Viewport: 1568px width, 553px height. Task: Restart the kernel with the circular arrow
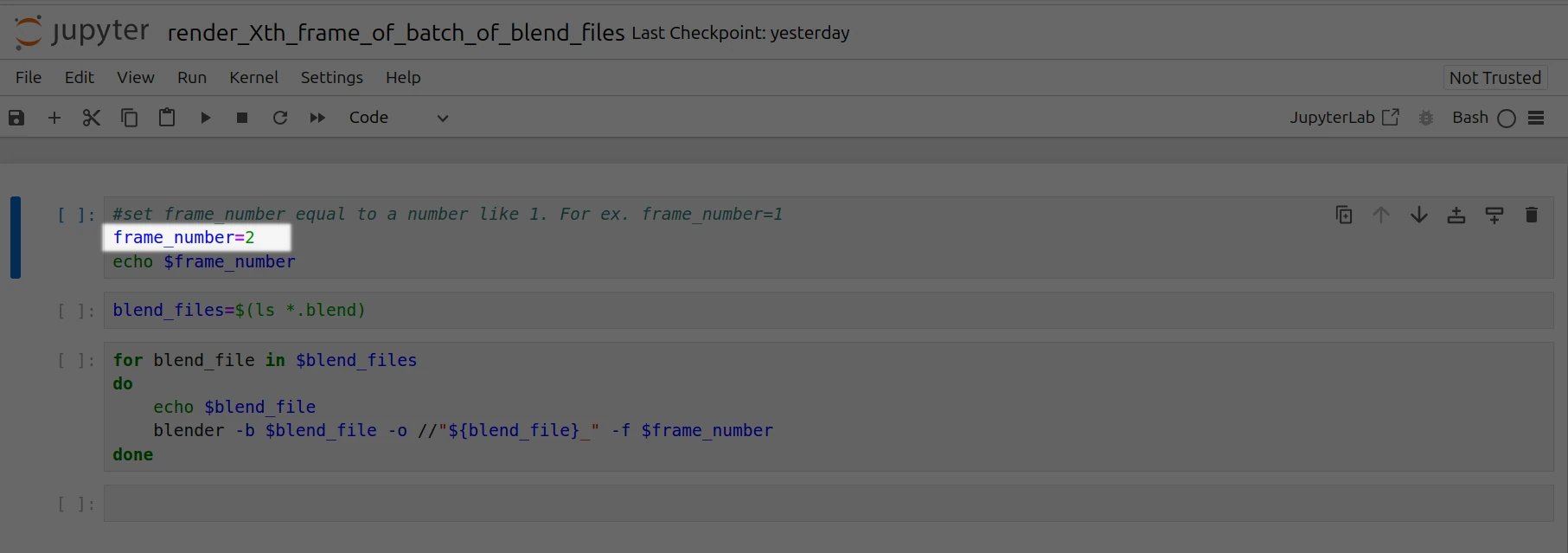pyautogui.click(x=279, y=118)
